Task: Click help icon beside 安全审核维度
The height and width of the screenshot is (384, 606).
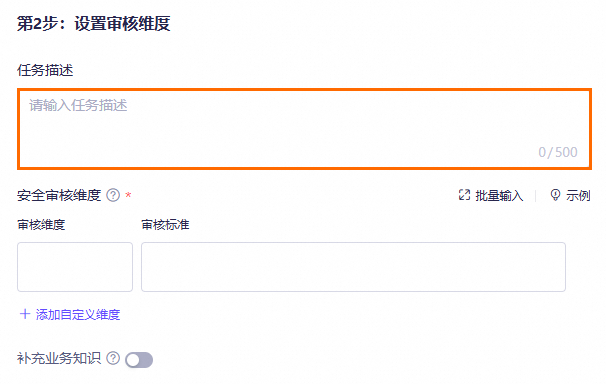Action: point(113,195)
